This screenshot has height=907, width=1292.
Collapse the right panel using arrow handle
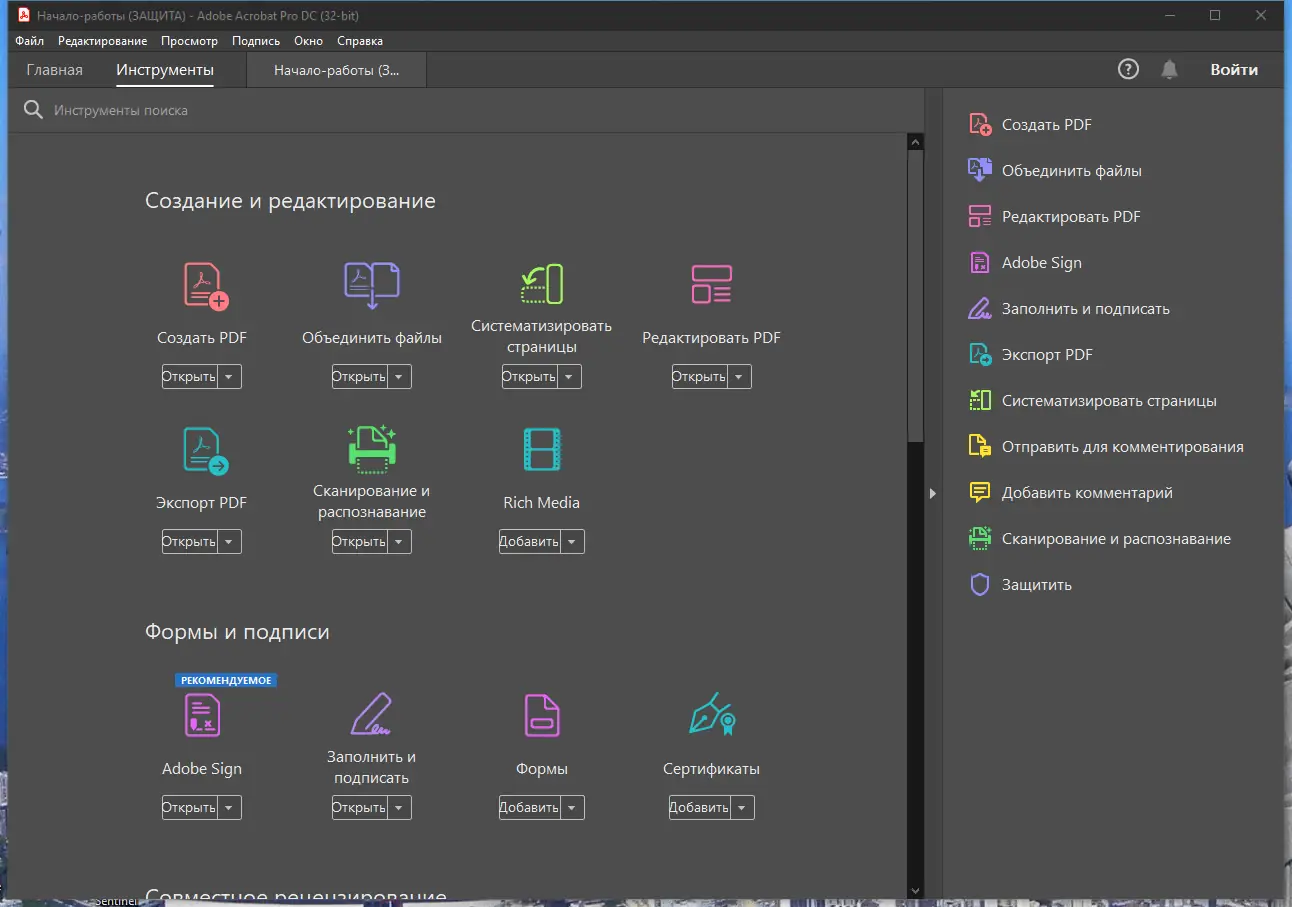click(932, 493)
